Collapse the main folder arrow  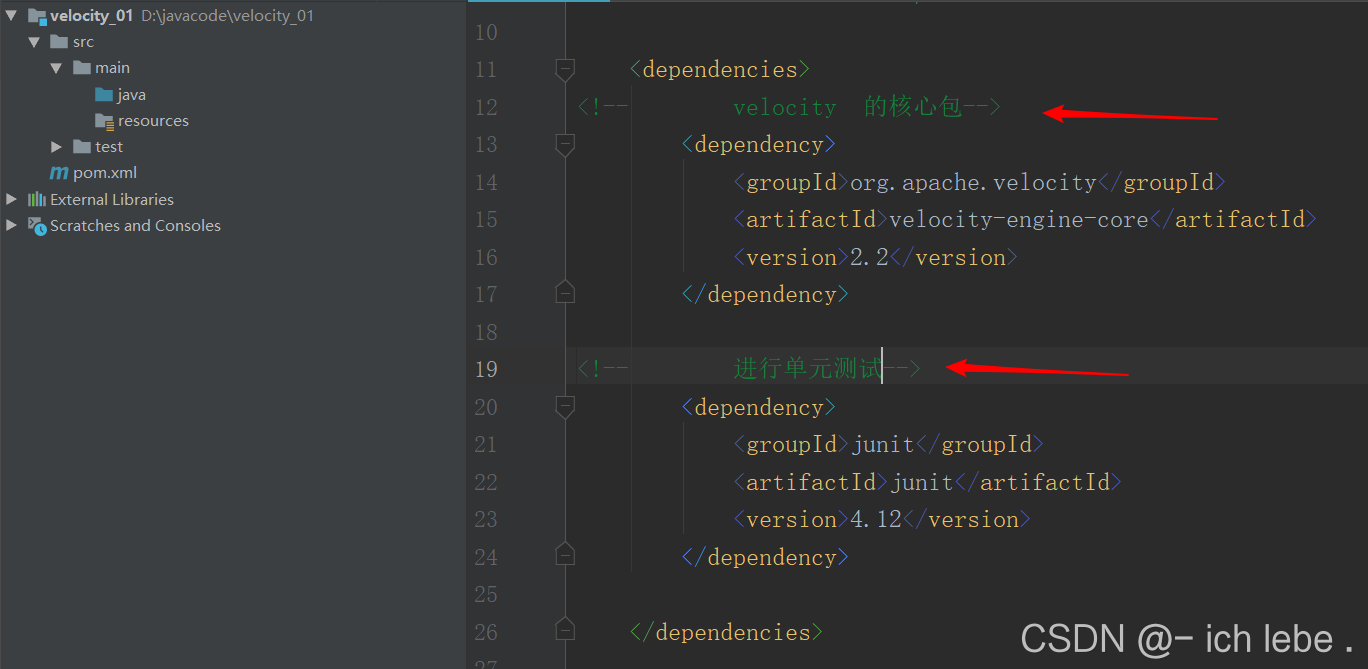[56, 68]
